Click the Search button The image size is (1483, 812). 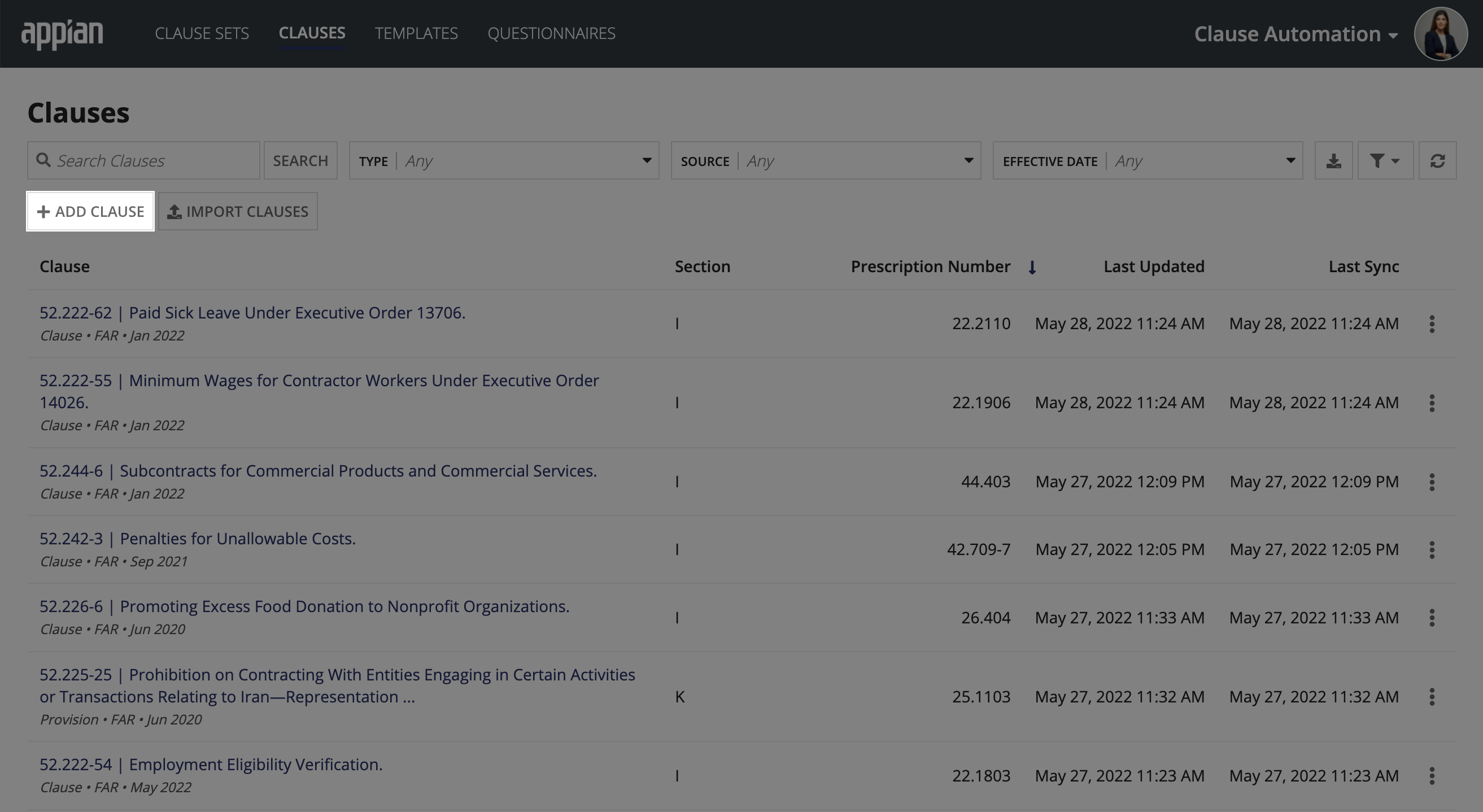[x=300, y=161]
